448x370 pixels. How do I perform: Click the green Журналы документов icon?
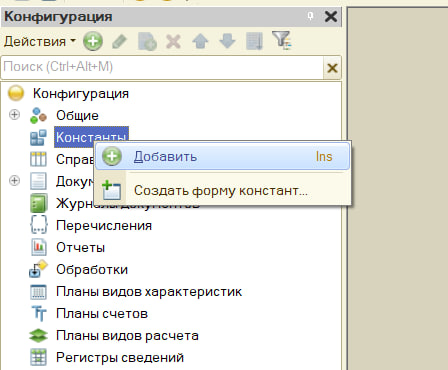tap(38, 203)
